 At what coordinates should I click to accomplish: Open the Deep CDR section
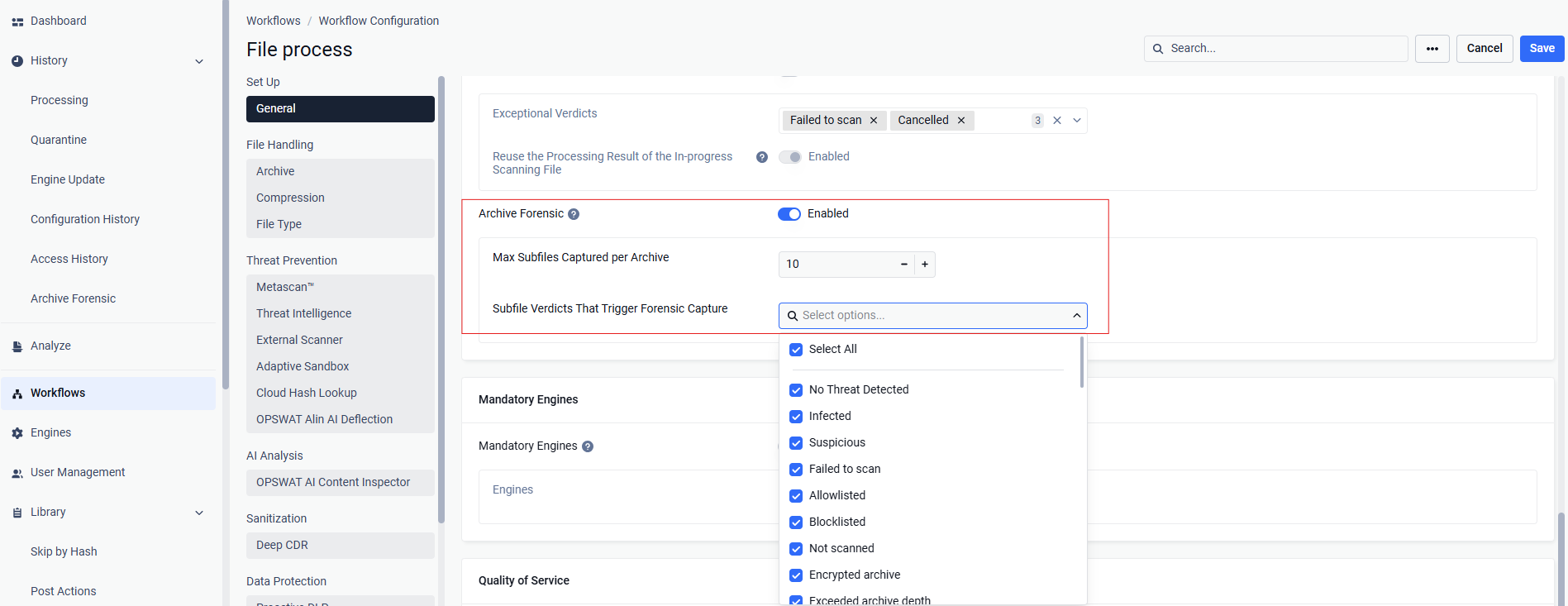pyautogui.click(x=341, y=546)
